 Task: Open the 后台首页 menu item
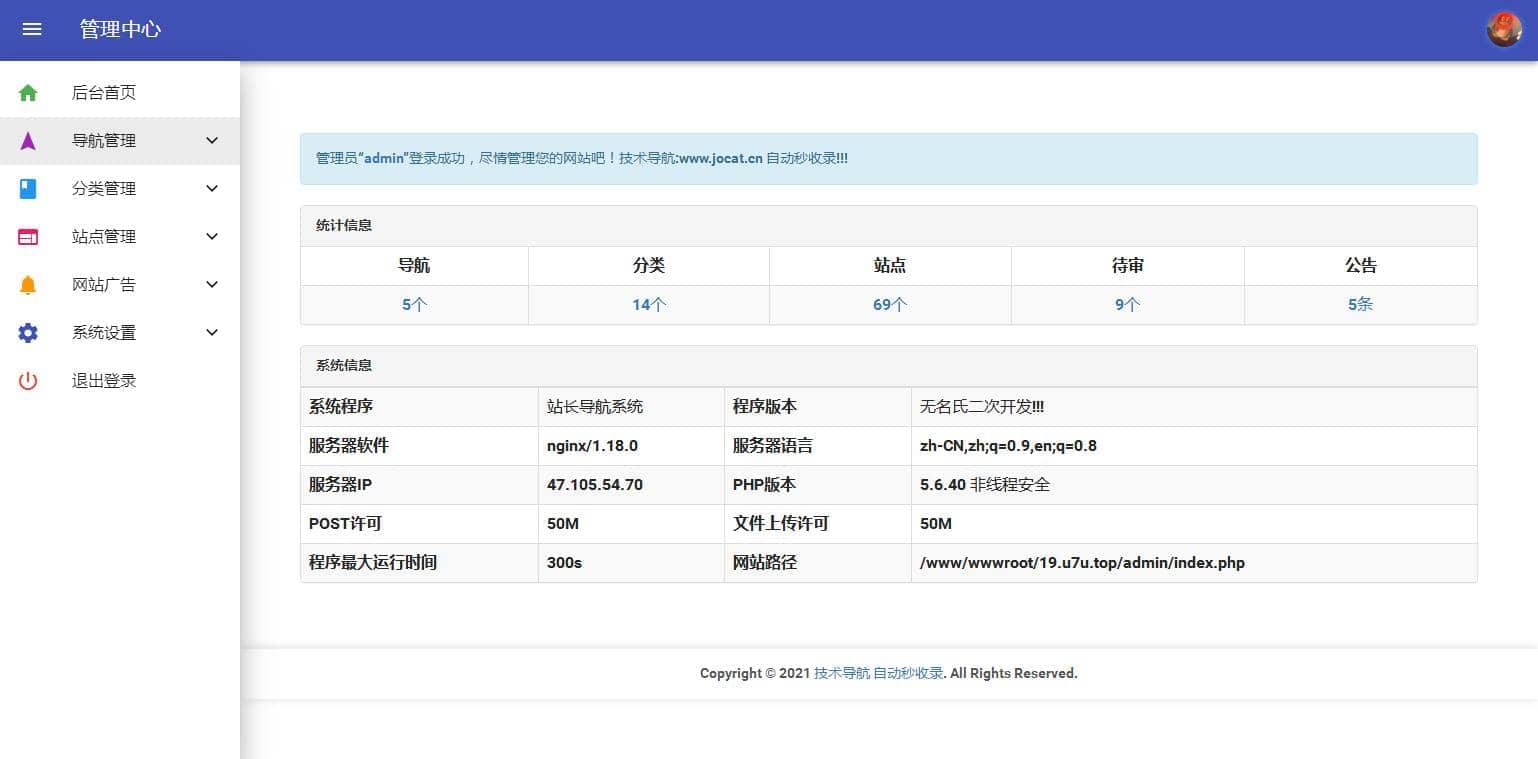[104, 93]
